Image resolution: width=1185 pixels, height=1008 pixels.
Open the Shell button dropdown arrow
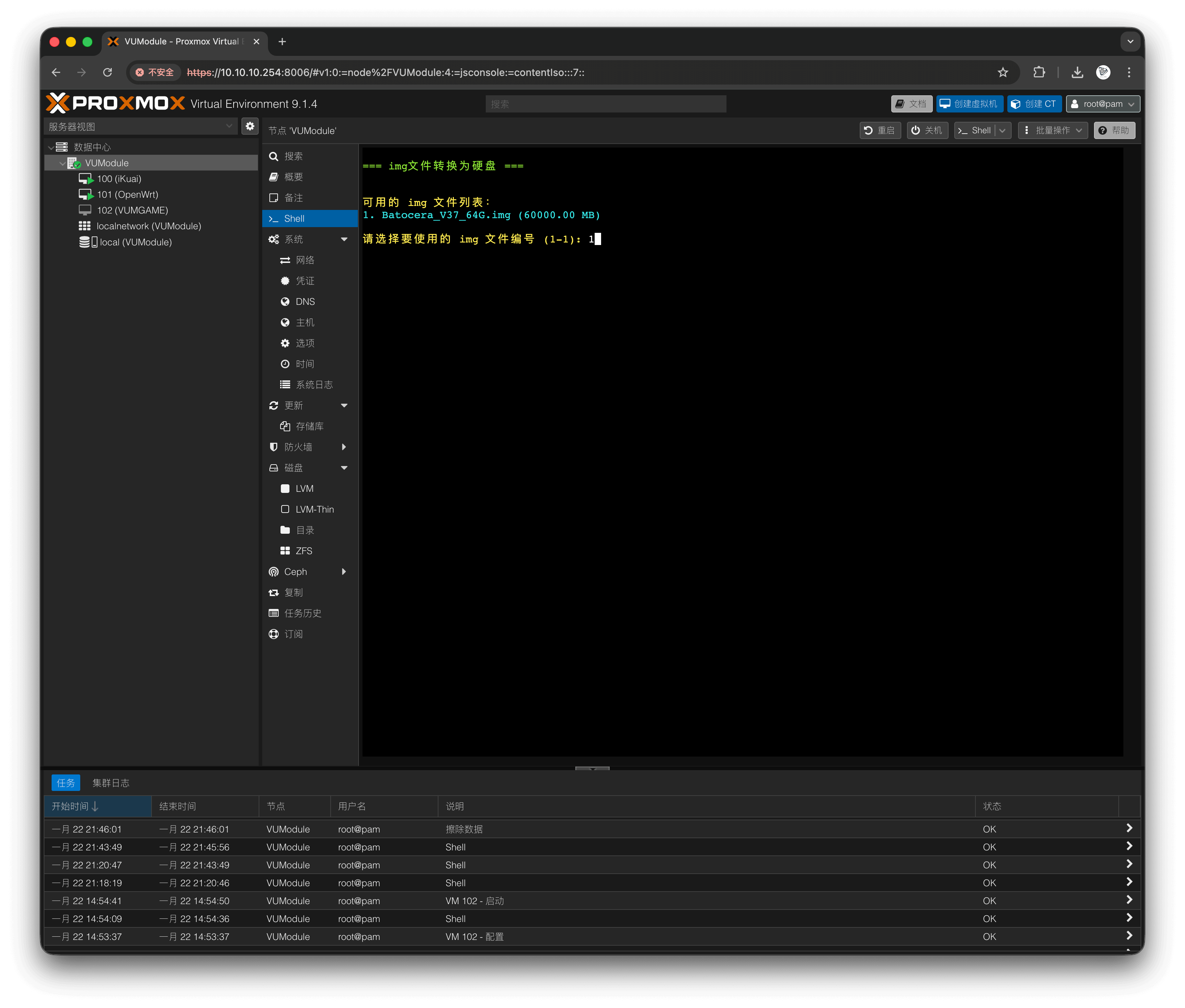[1003, 130]
